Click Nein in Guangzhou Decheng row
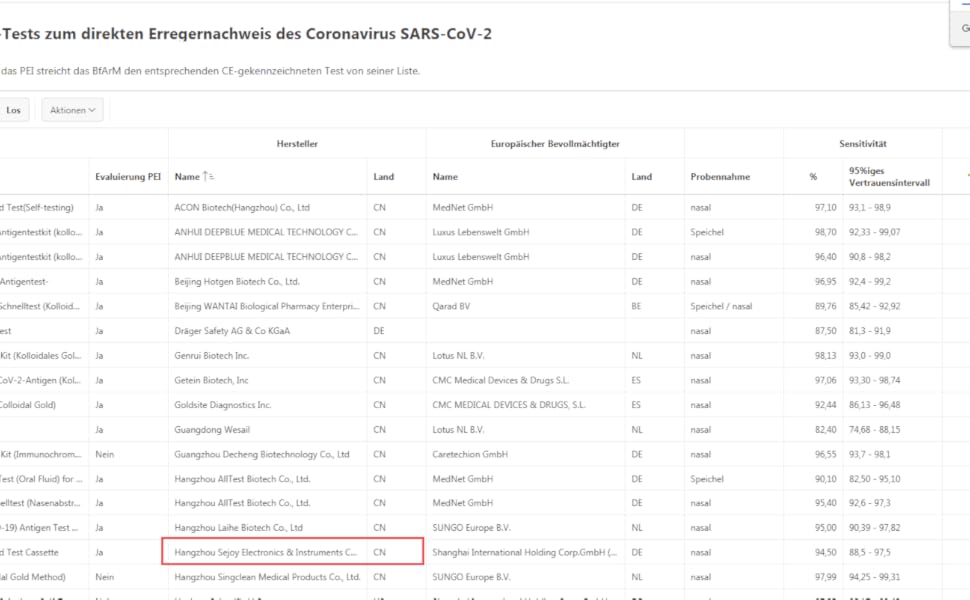Screen dimensions: 970x600 coord(105,455)
